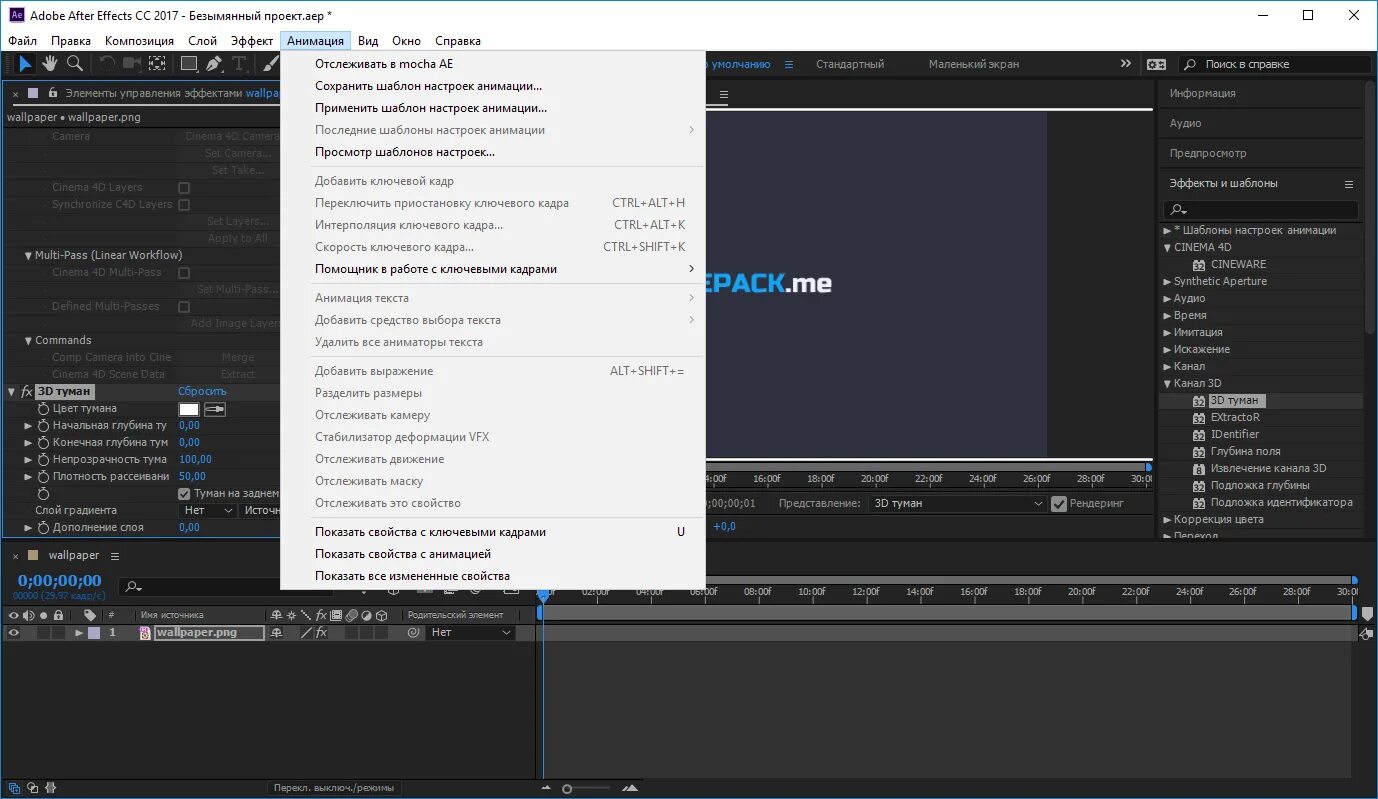Click the lock icon of Effect Controls panel
The width and height of the screenshot is (1378, 799).
pyautogui.click(x=51, y=93)
